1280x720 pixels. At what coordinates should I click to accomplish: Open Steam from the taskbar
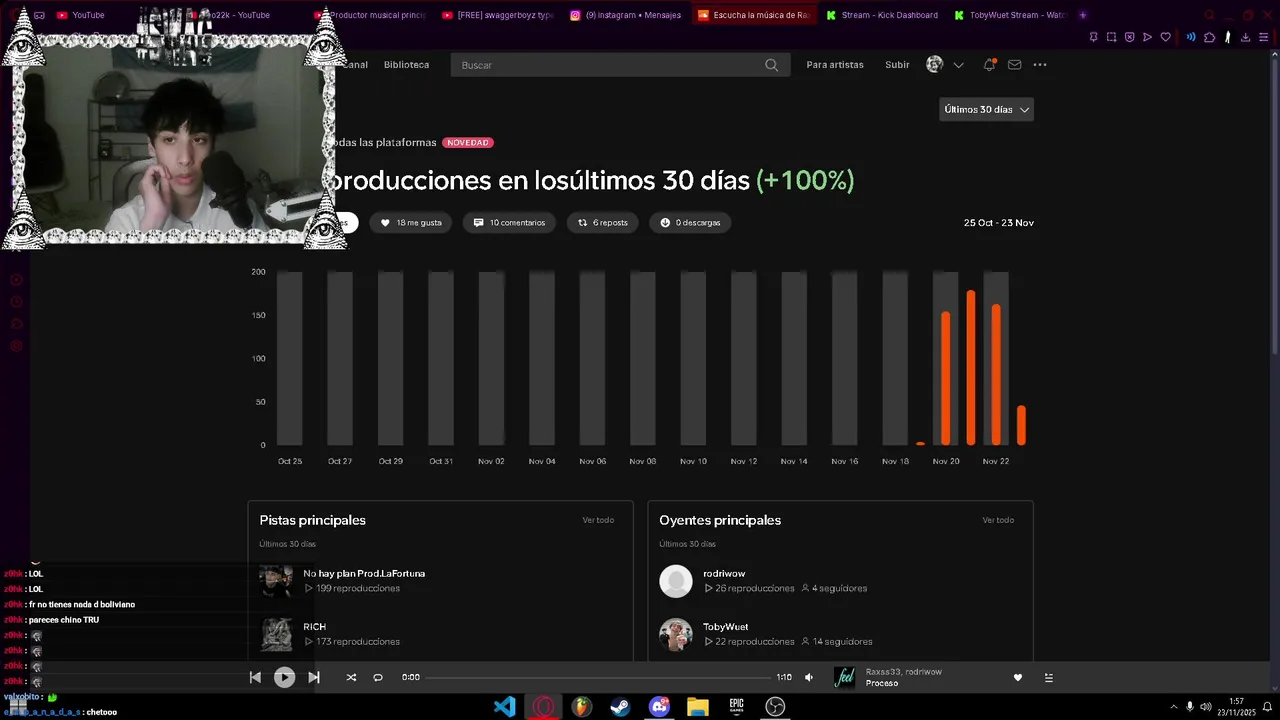pos(620,706)
